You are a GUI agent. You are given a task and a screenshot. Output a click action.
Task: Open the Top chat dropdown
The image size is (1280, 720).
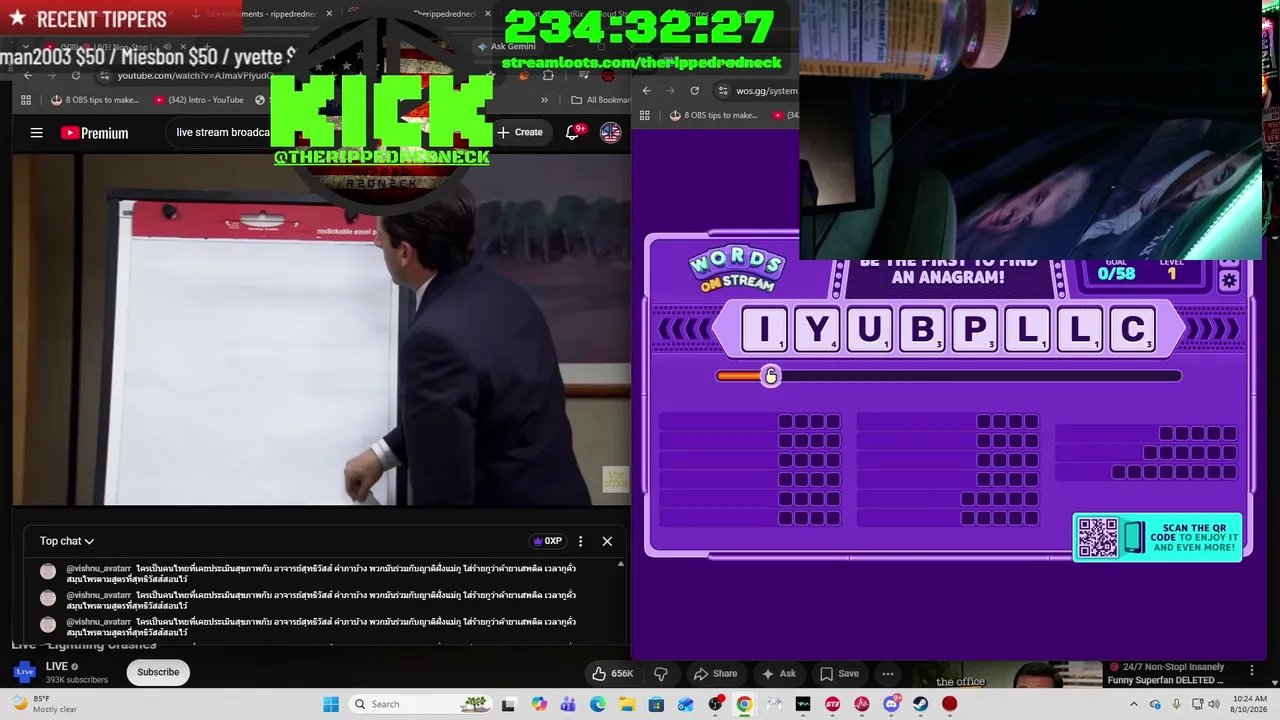pyautogui.click(x=67, y=541)
